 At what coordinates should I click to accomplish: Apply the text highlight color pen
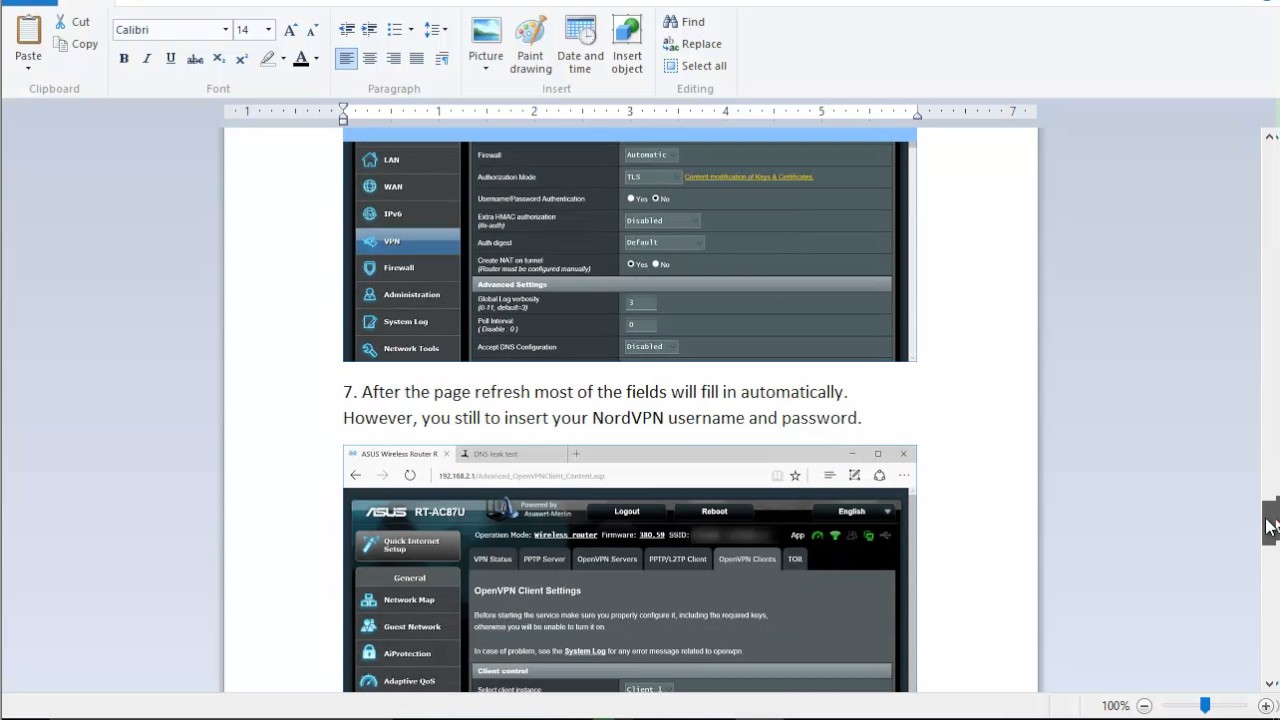point(267,59)
